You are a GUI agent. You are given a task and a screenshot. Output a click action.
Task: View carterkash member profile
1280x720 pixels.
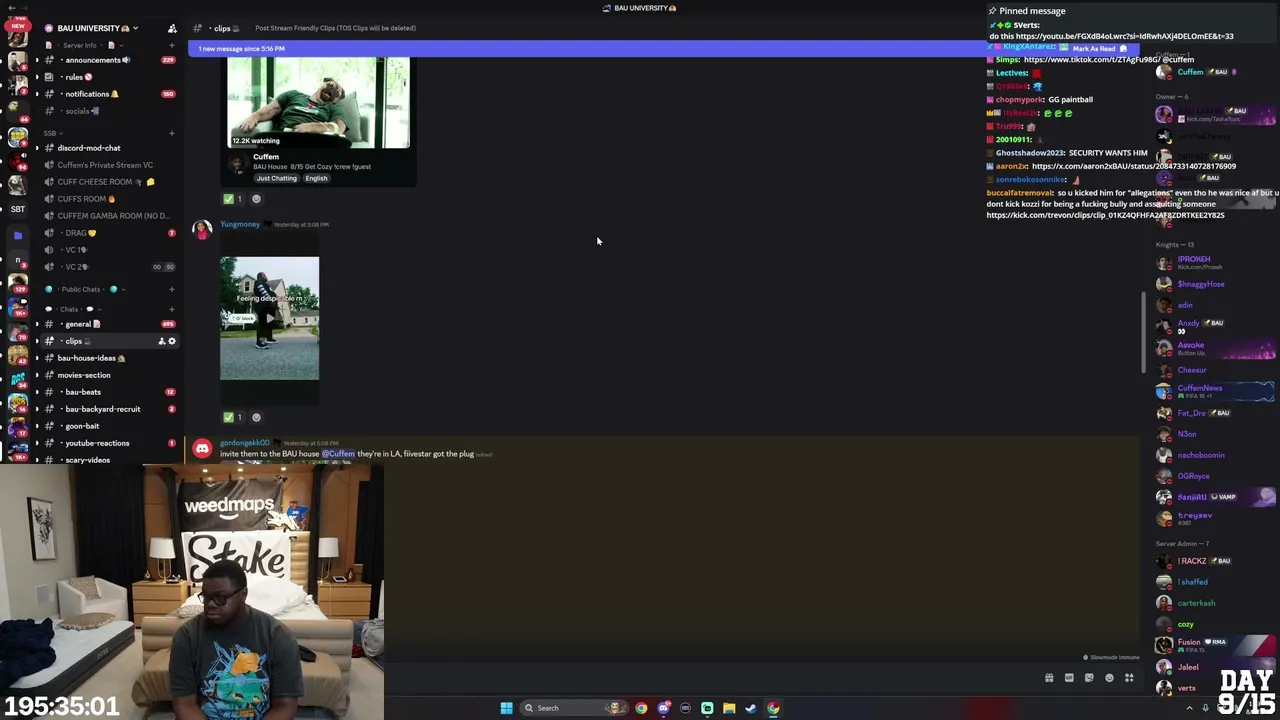(1197, 603)
